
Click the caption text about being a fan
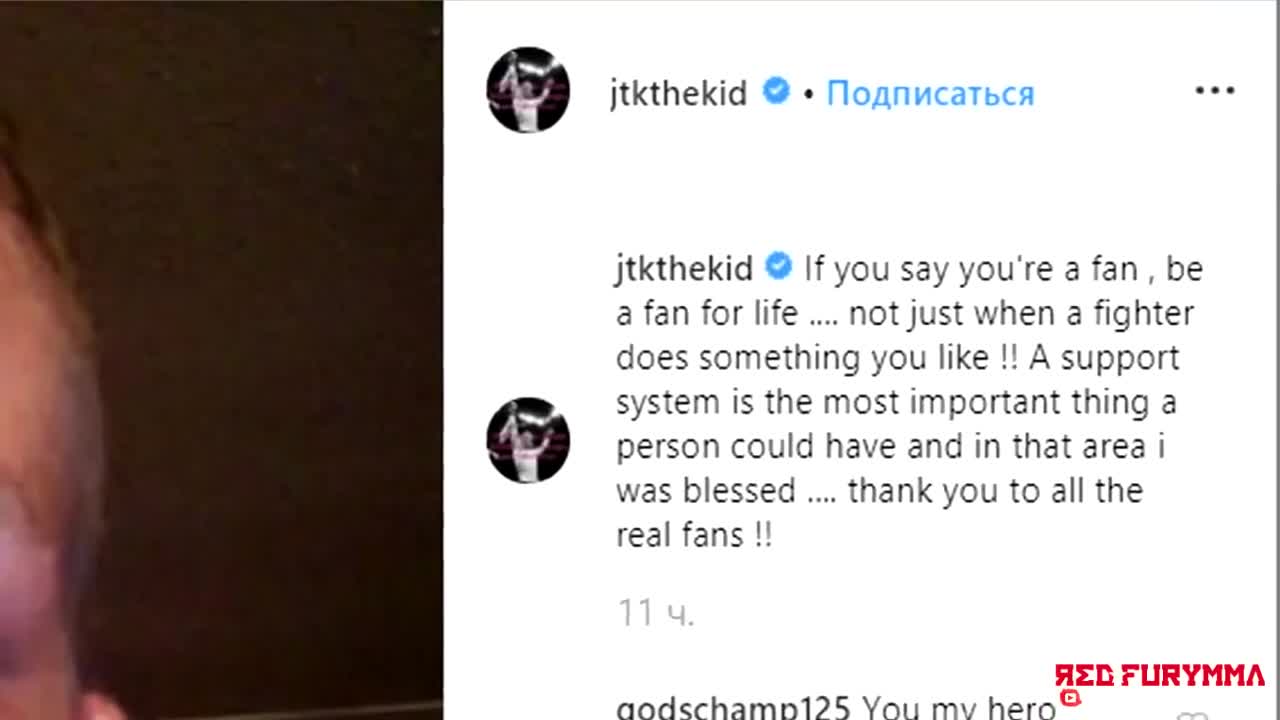[x=910, y=401]
